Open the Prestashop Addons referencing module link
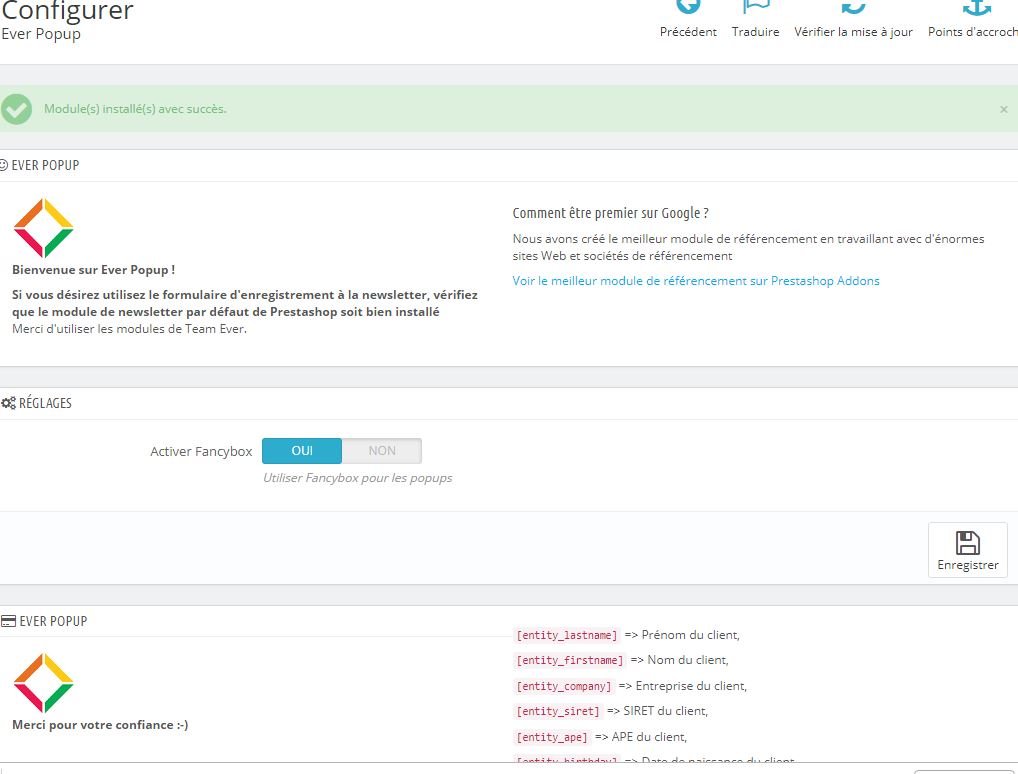Screen dimensions: 1018x774 (x=696, y=281)
